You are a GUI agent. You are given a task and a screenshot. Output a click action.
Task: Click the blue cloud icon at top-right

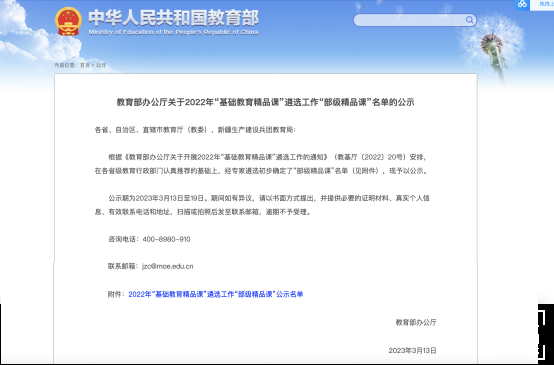(522, 4)
